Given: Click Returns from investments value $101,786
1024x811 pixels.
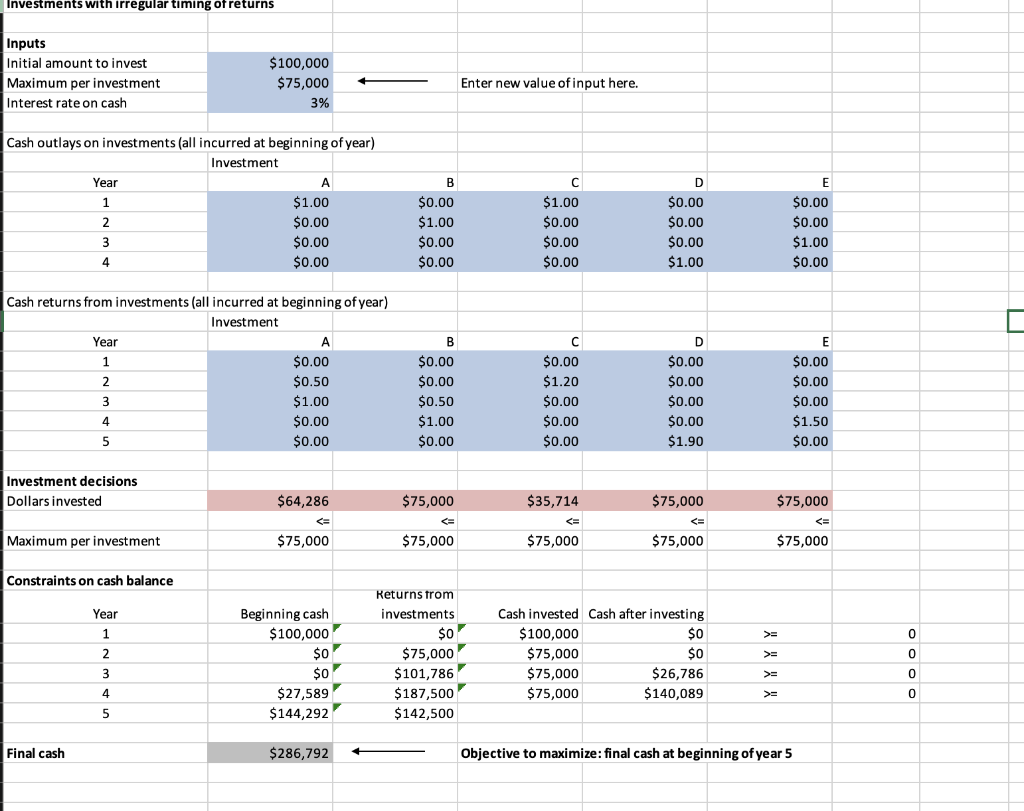Looking at the screenshot, I should coord(395,673).
